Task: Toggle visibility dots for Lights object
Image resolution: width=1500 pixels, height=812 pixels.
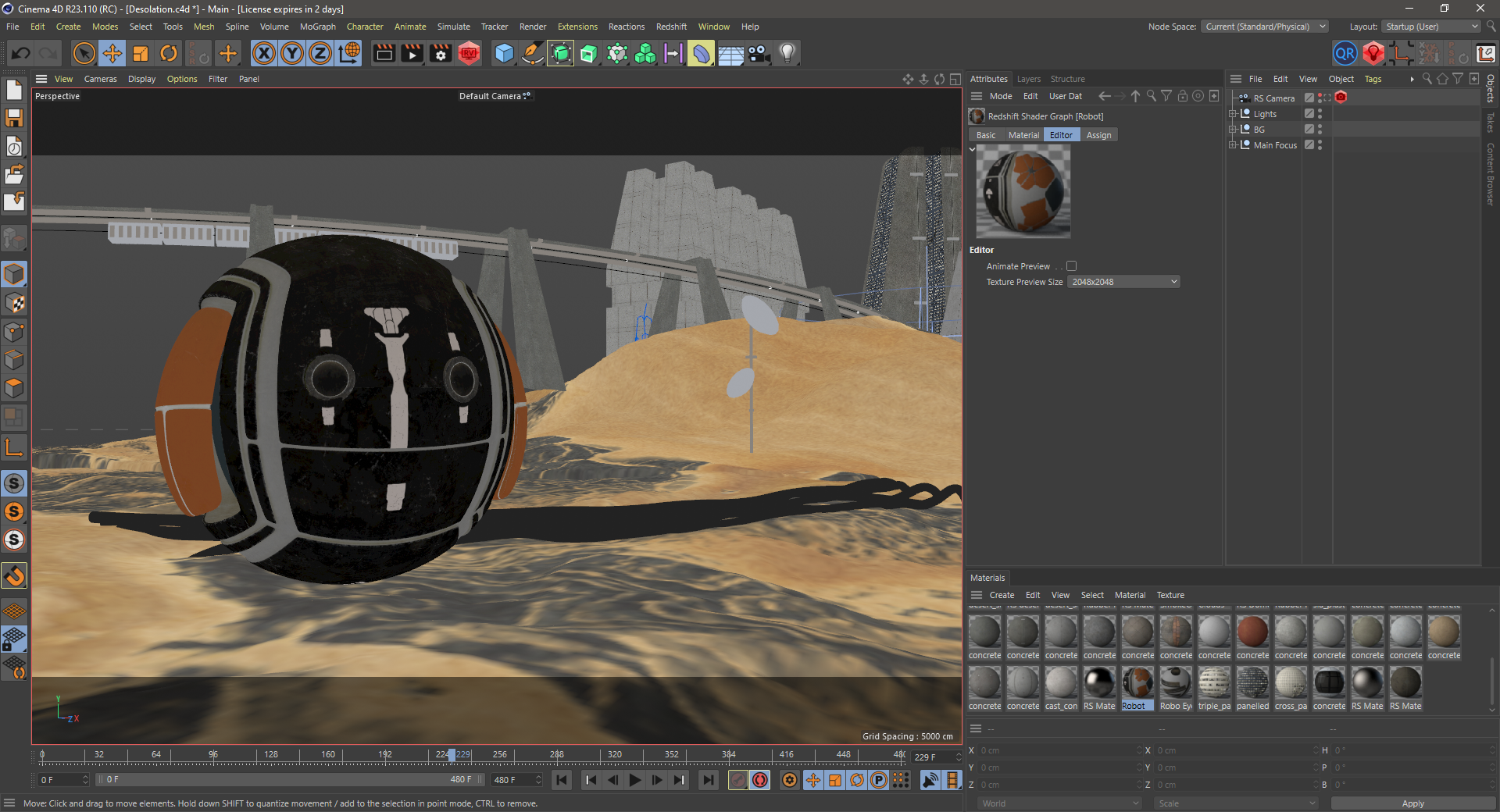Action: [1320, 114]
